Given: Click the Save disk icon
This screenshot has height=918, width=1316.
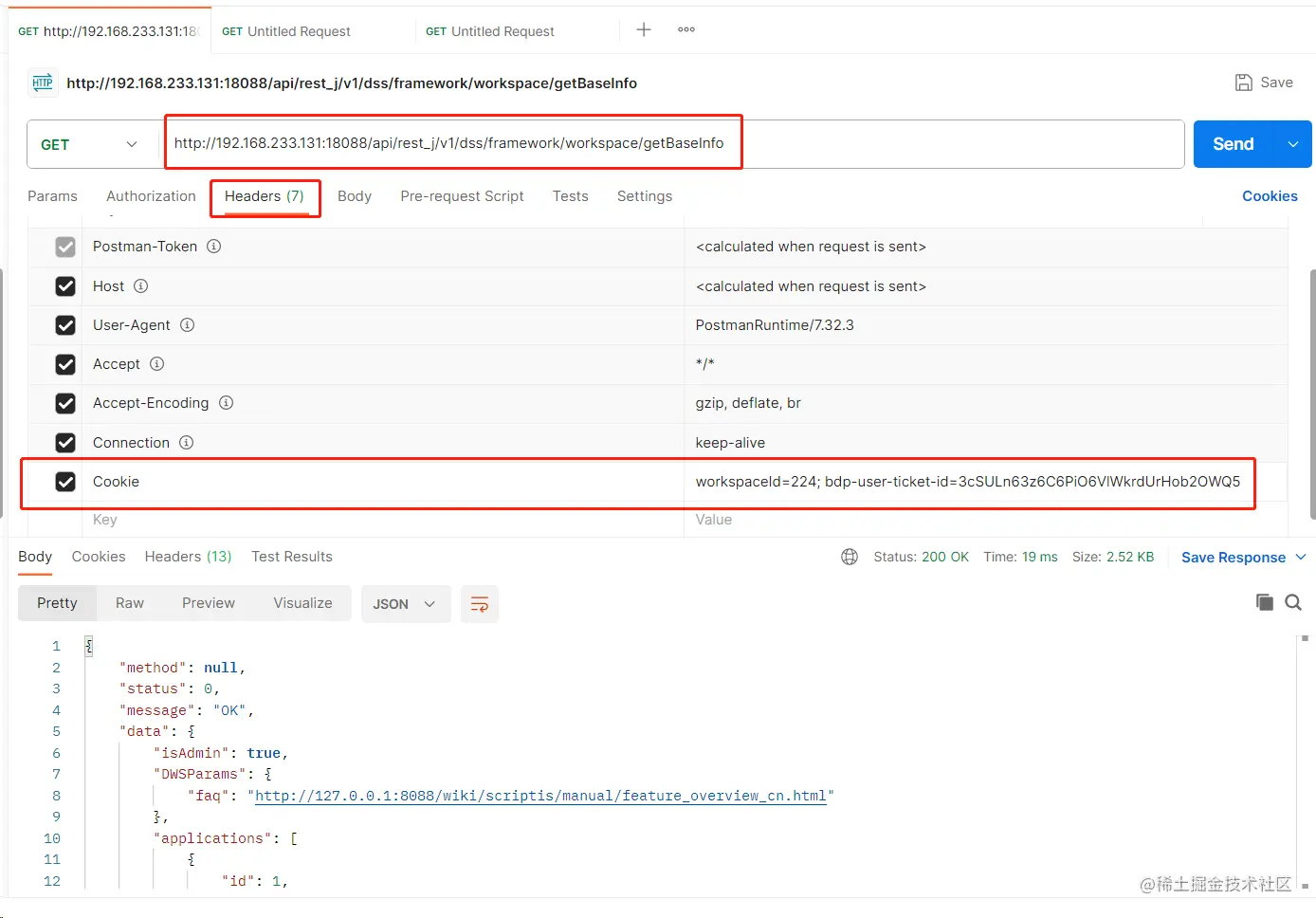Looking at the screenshot, I should [1244, 83].
